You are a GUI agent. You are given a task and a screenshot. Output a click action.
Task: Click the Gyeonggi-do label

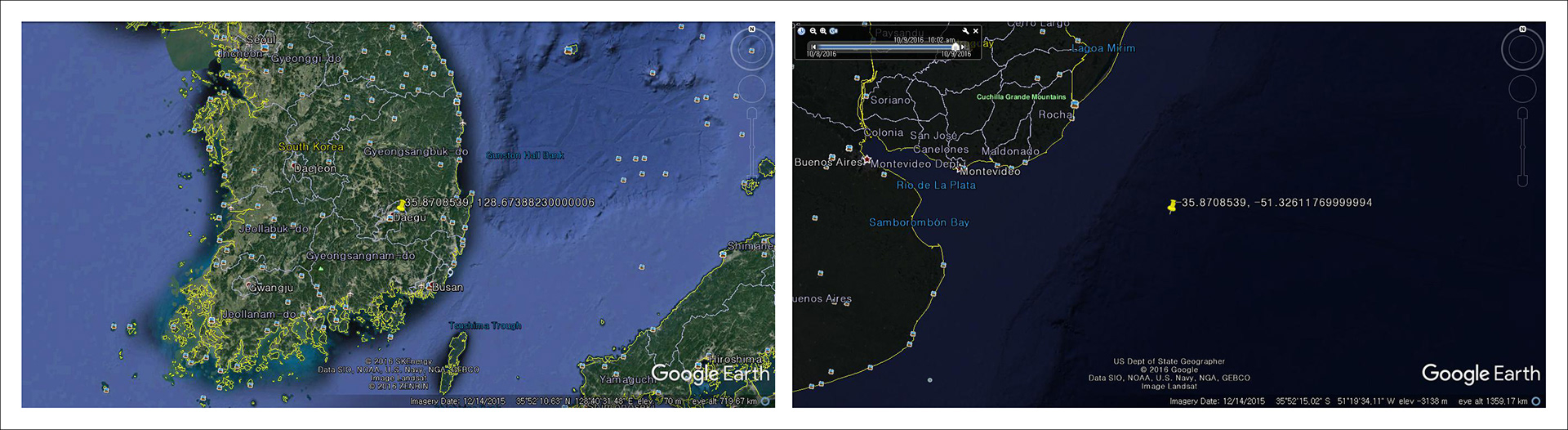click(x=306, y=59)
